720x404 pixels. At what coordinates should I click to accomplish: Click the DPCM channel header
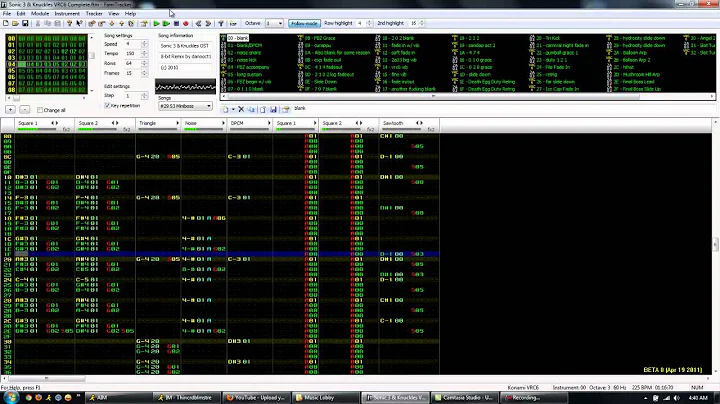pos(250,125)
